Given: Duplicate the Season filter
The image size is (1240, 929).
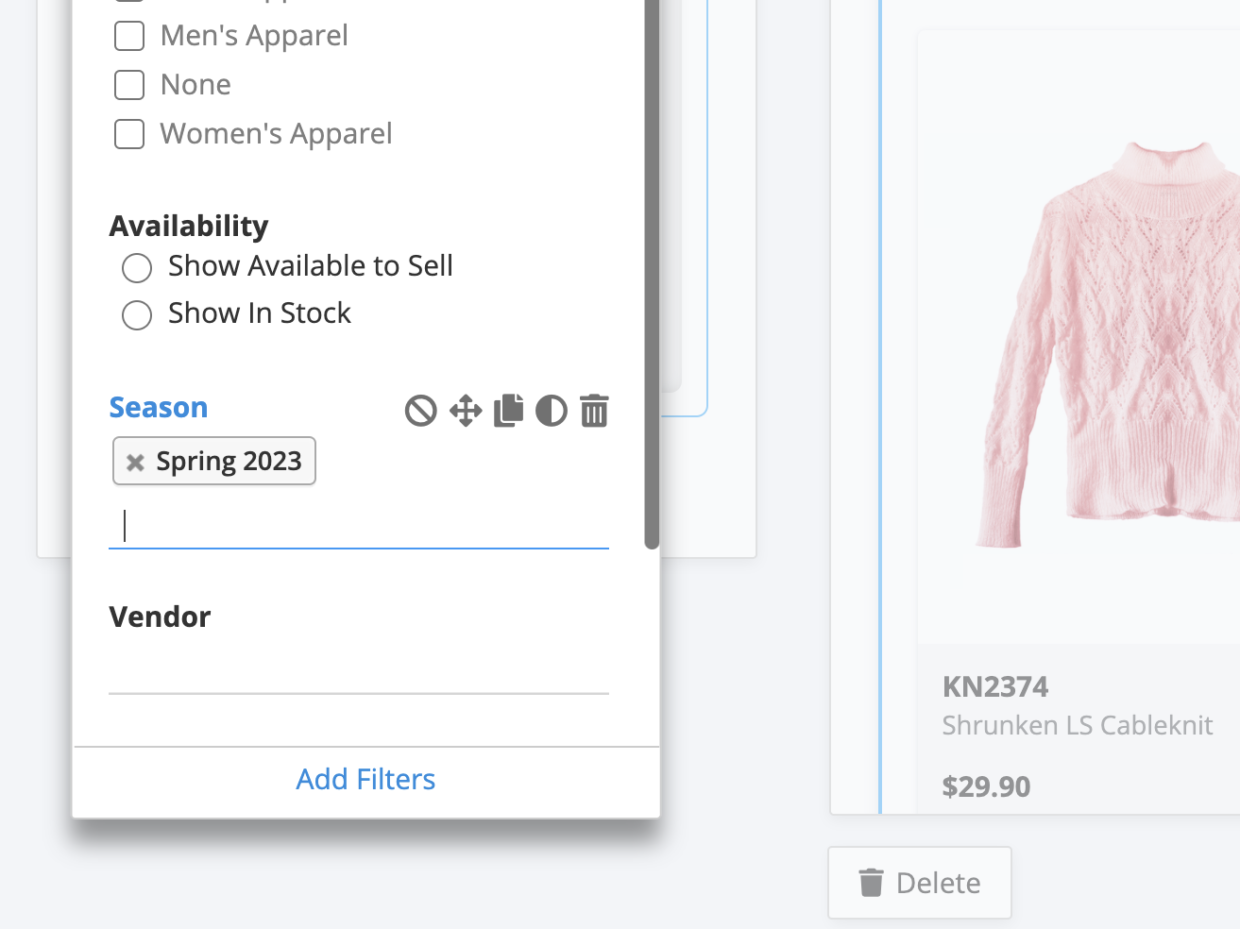Looking at the screenshot, I should pos(508,410).
